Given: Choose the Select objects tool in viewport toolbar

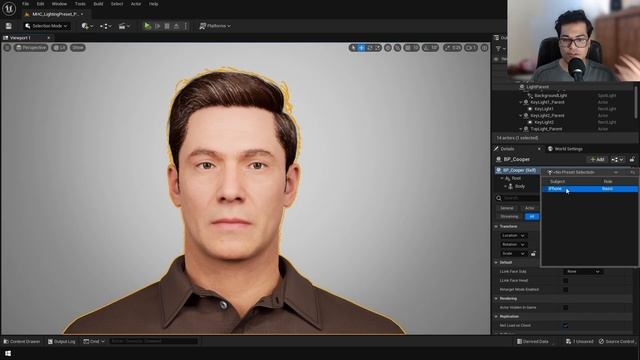Looking at the screenshot, I should (x=353, y=48).
